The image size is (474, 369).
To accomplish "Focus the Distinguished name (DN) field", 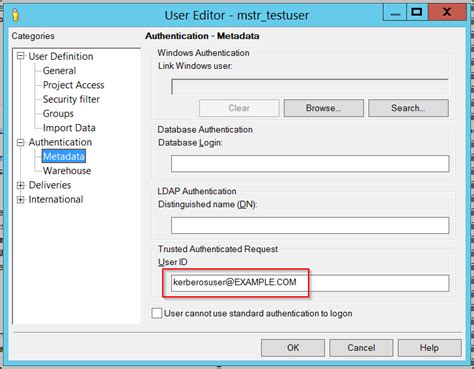I will point(310,225).
